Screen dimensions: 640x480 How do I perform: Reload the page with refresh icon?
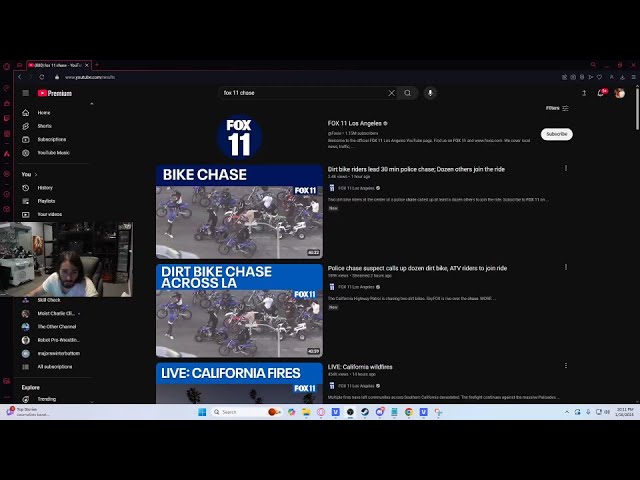(x=42, y=77)
